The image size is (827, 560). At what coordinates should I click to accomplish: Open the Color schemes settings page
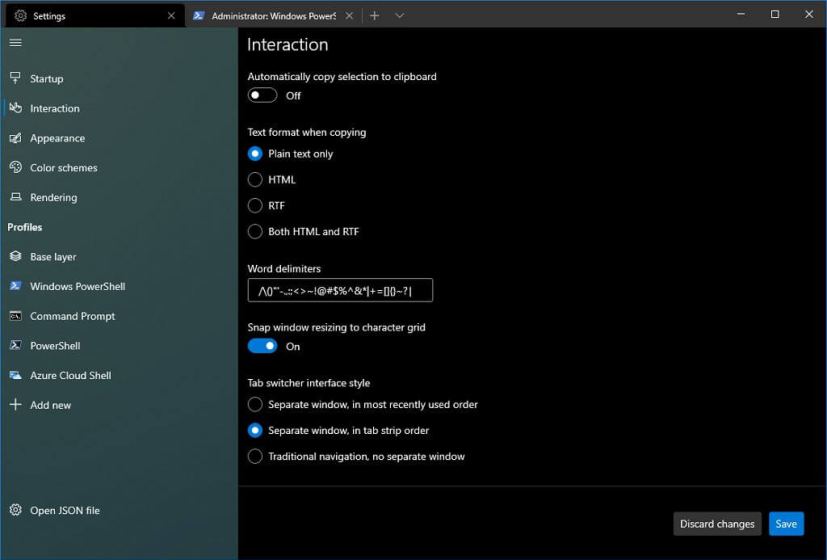point(119,168)
